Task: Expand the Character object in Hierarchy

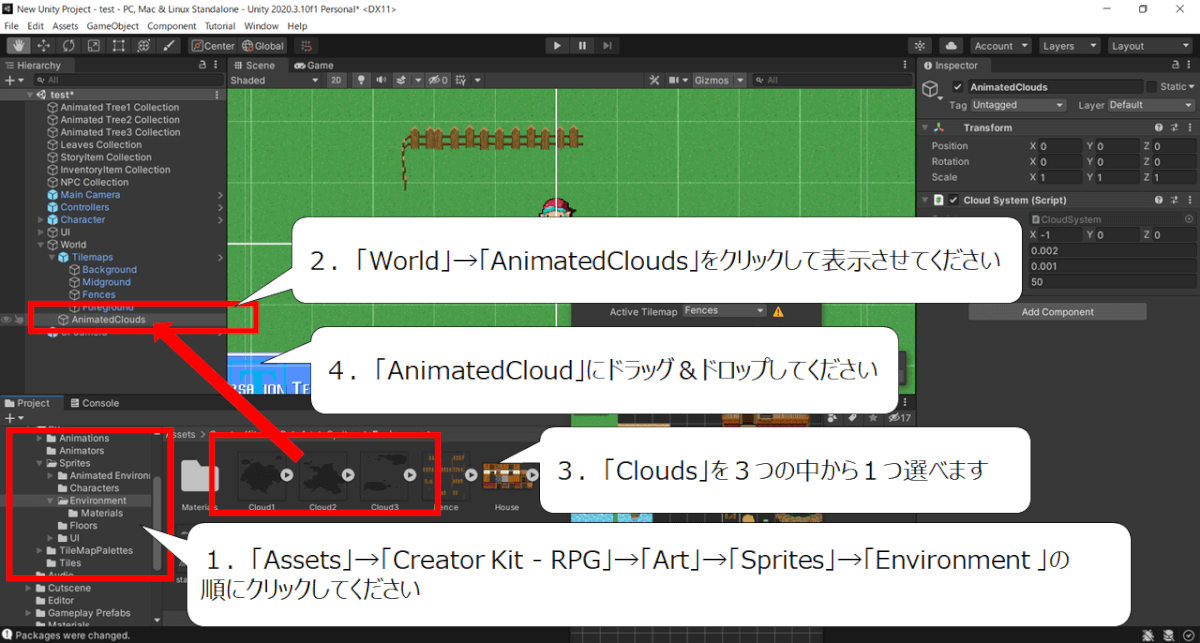Action: (x=41, y=220)
